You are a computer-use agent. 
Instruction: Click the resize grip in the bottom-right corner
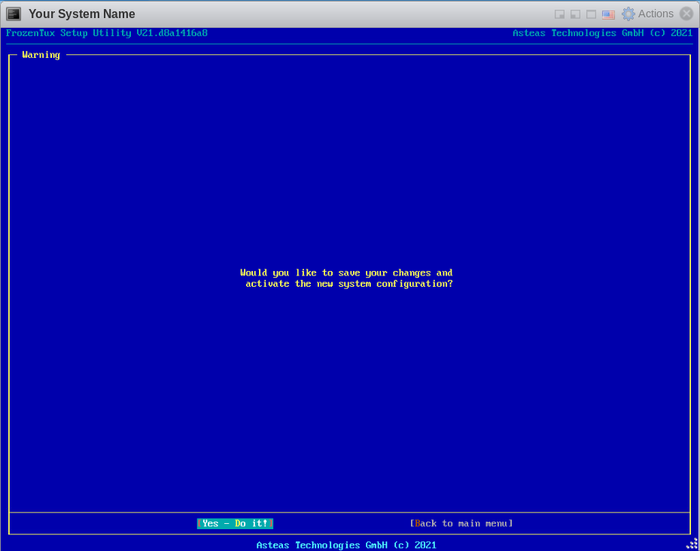[x=692, y=543]
